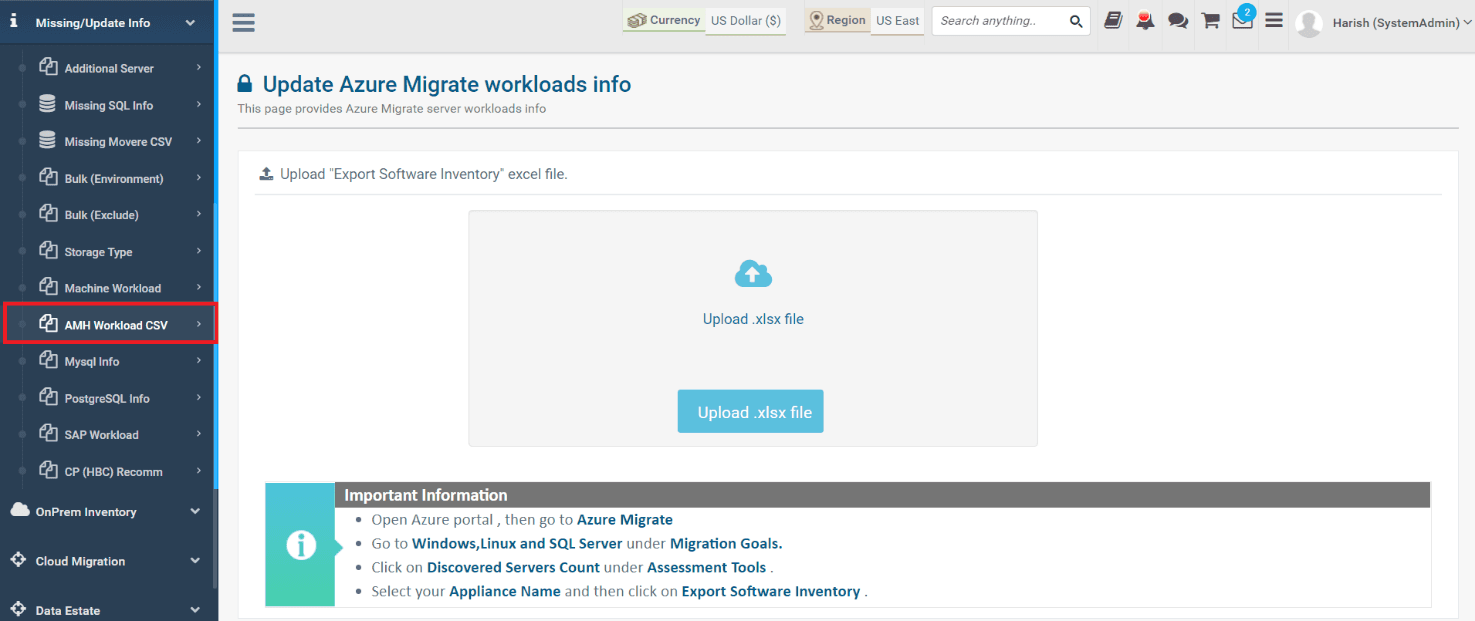The image size is (1475, 621).
Task: Open the chat bubbles icon
Action: click(x=1178, y=21)
